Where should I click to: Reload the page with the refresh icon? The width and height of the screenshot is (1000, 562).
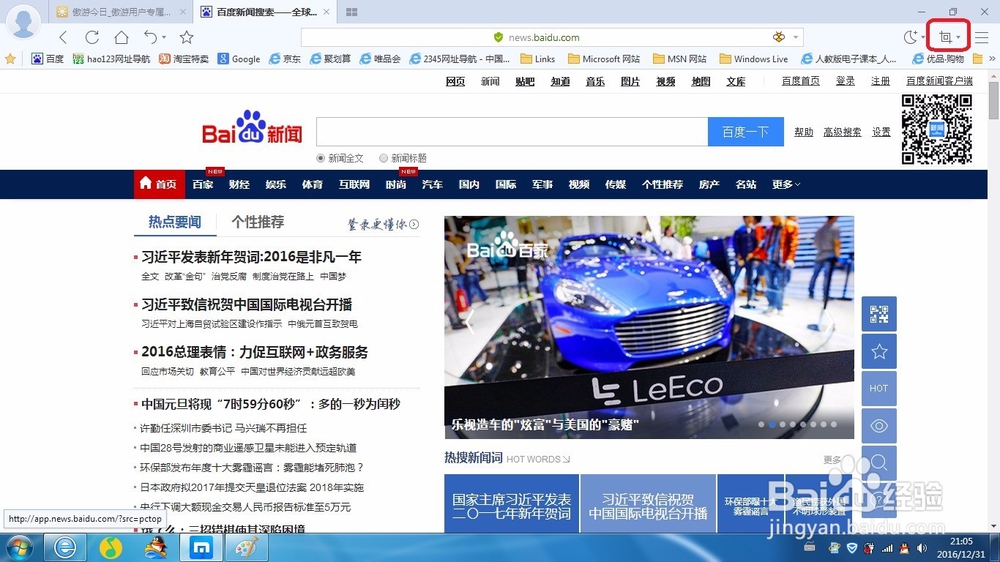tap(92, 37)
